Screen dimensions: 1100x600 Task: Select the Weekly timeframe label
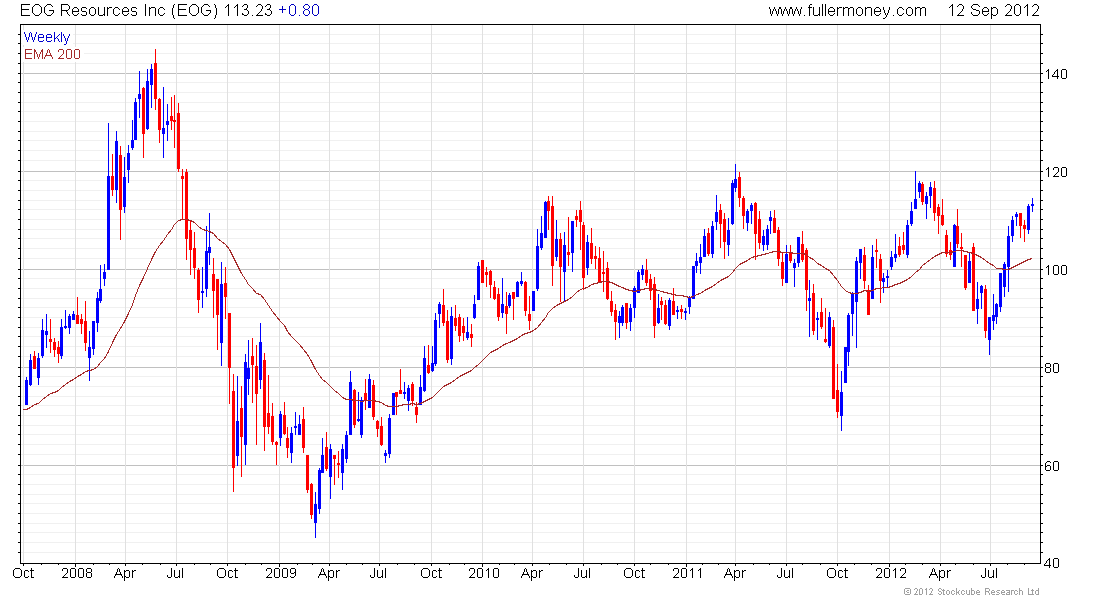click(x=47, y=38)
